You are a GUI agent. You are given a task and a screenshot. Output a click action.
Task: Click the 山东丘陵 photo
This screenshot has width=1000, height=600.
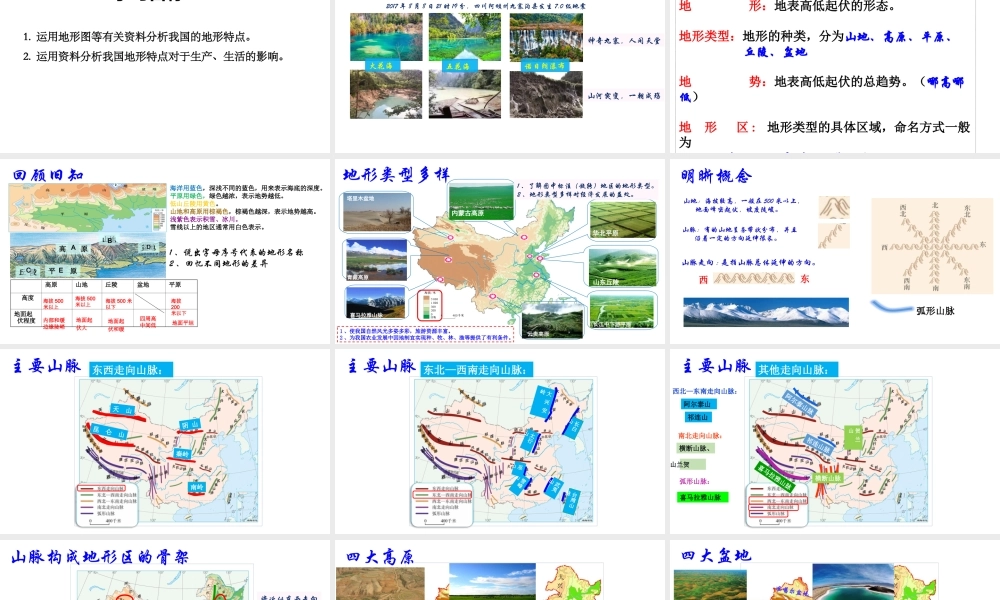click(622, 267)
